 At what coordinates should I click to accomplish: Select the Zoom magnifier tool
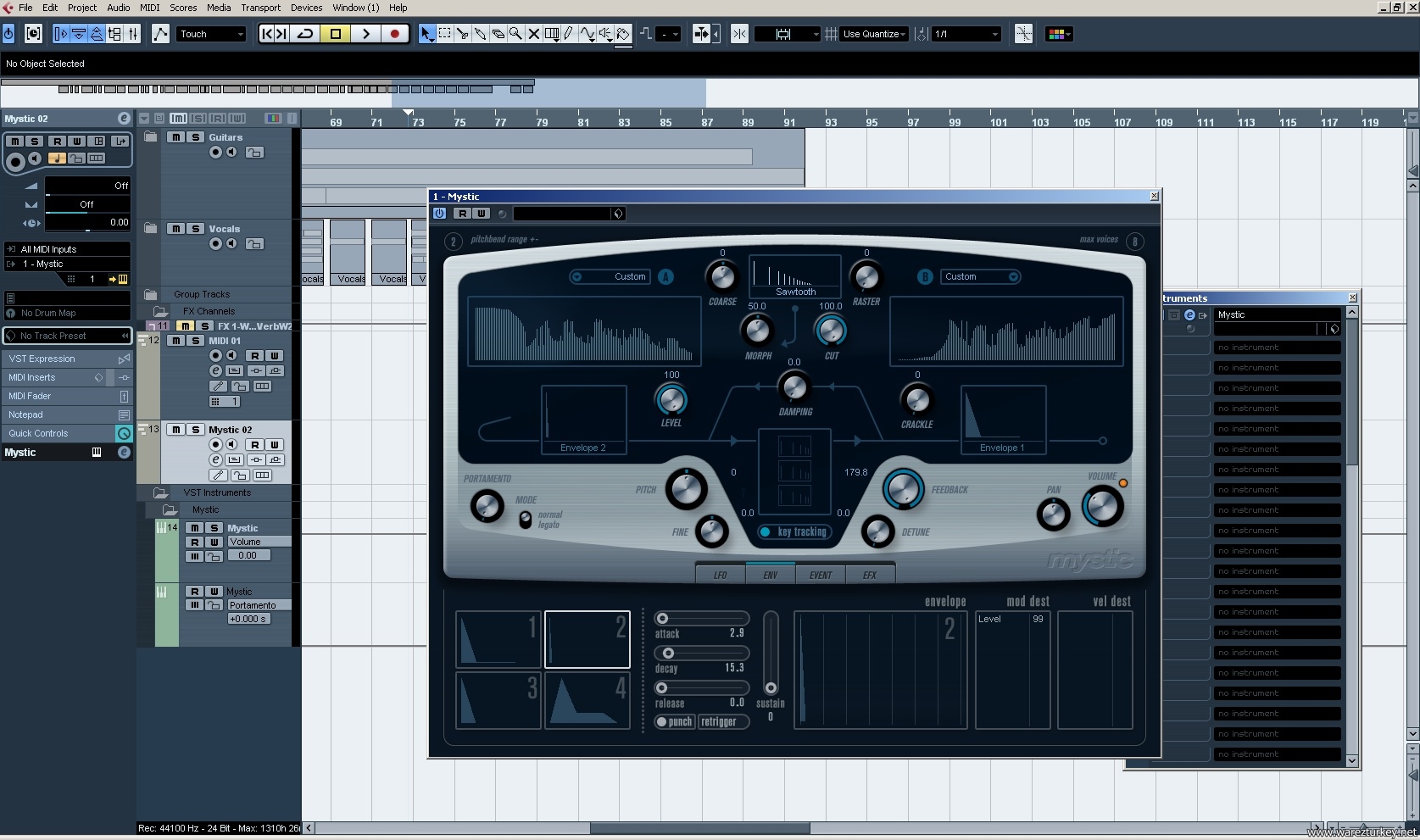pos(515,34)
